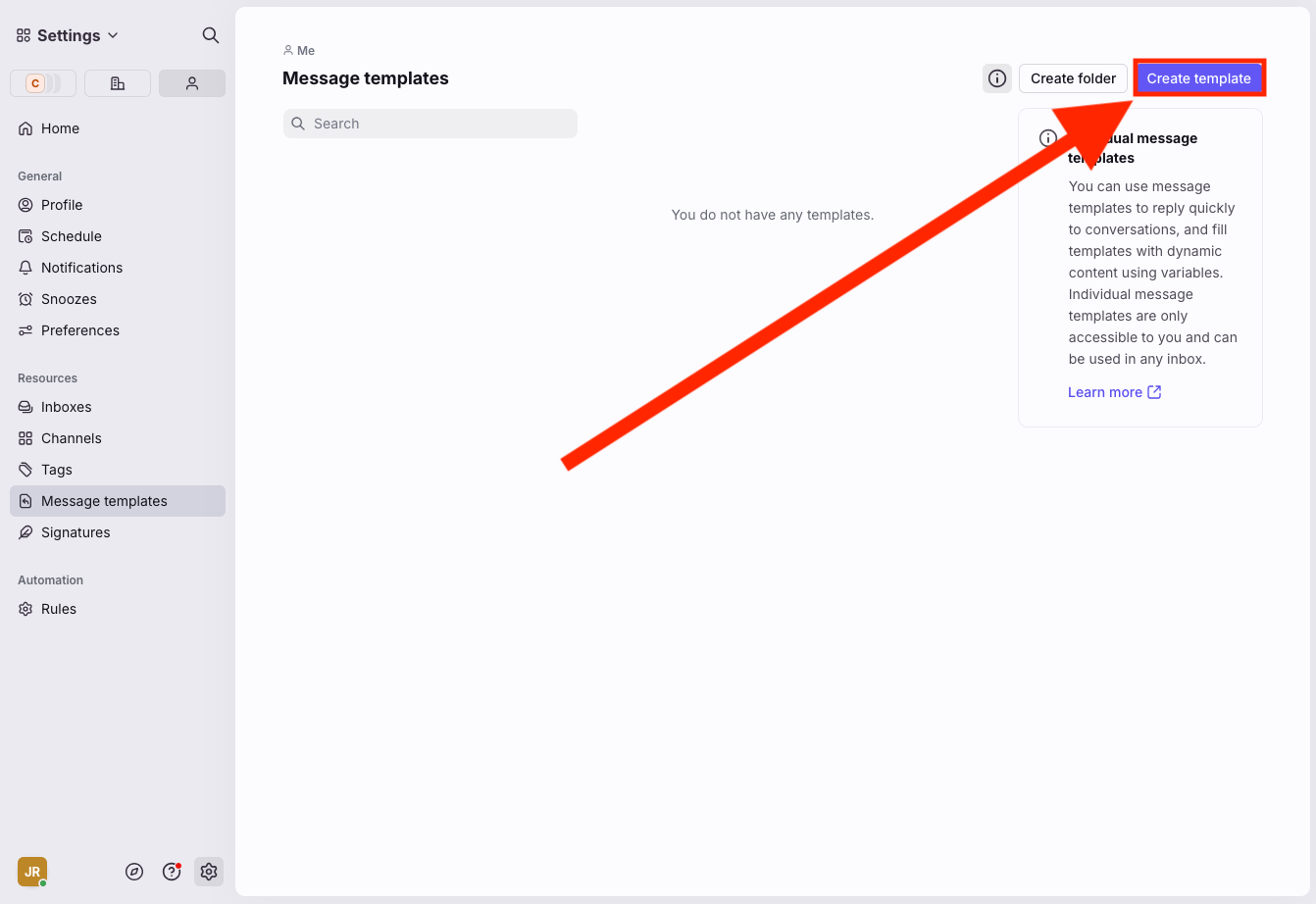Click the Create folder button
Viewport: 1316px width, 904px height.
point(1073,78)
